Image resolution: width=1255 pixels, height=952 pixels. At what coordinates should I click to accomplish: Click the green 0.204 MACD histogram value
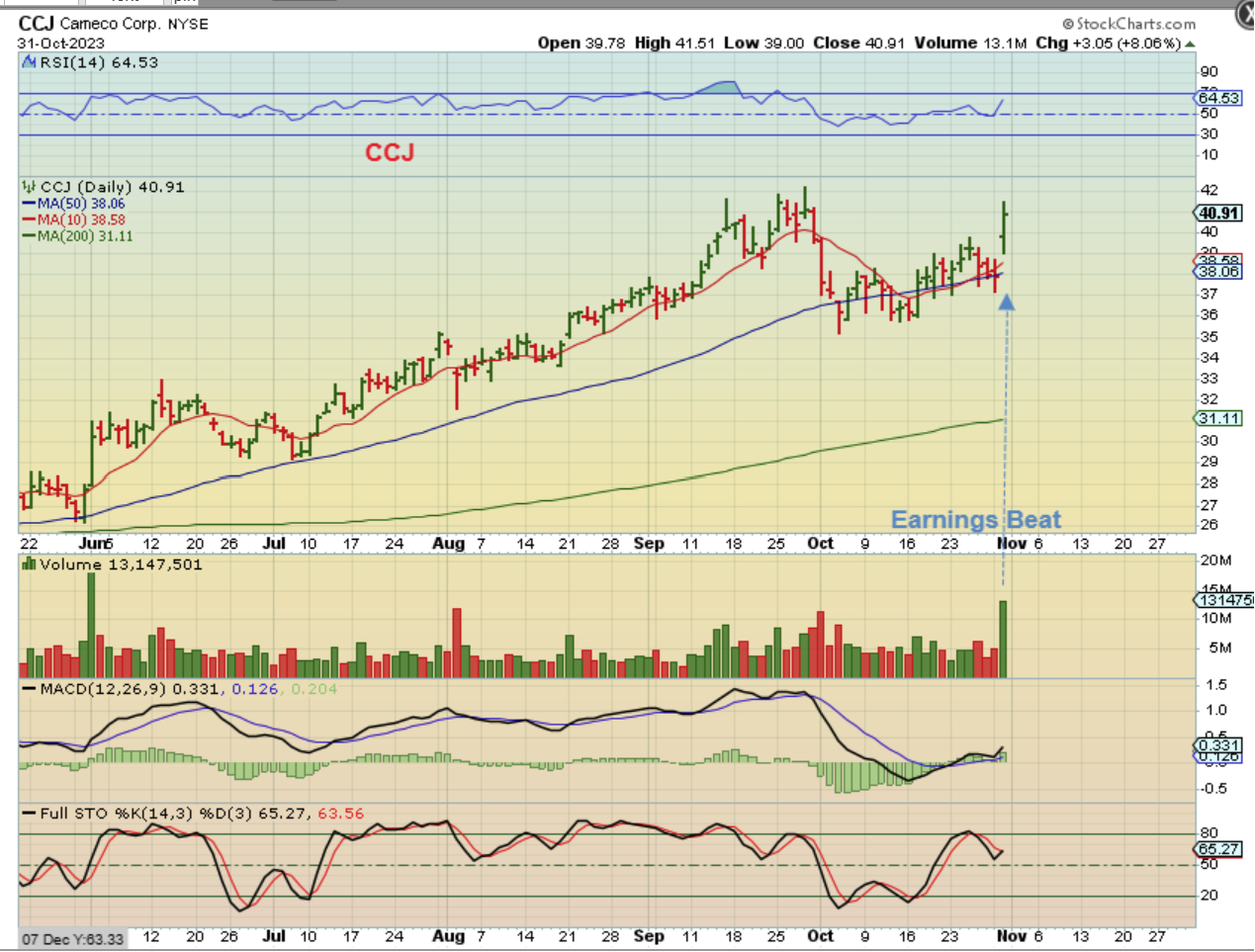coord(314,688)
